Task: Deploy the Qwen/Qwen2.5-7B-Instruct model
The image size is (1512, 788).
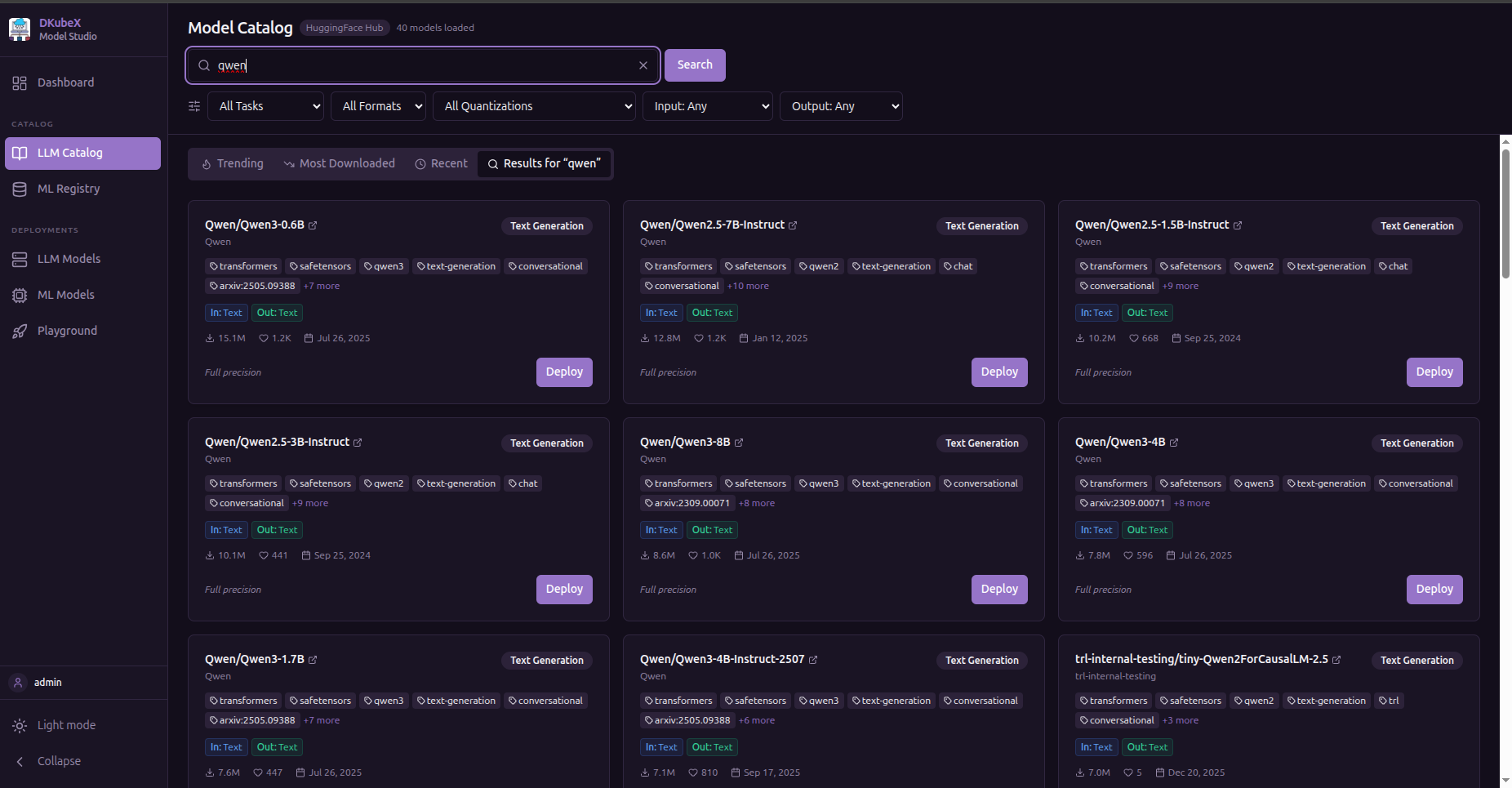Action: point(999,372)
